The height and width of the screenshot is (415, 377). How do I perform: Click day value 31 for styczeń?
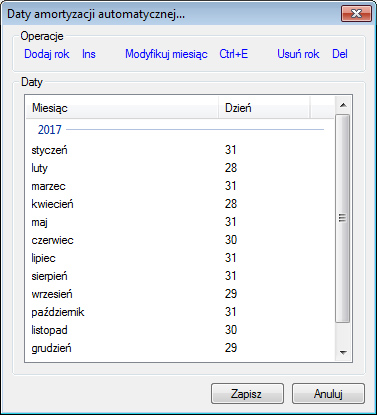[231, 150]
